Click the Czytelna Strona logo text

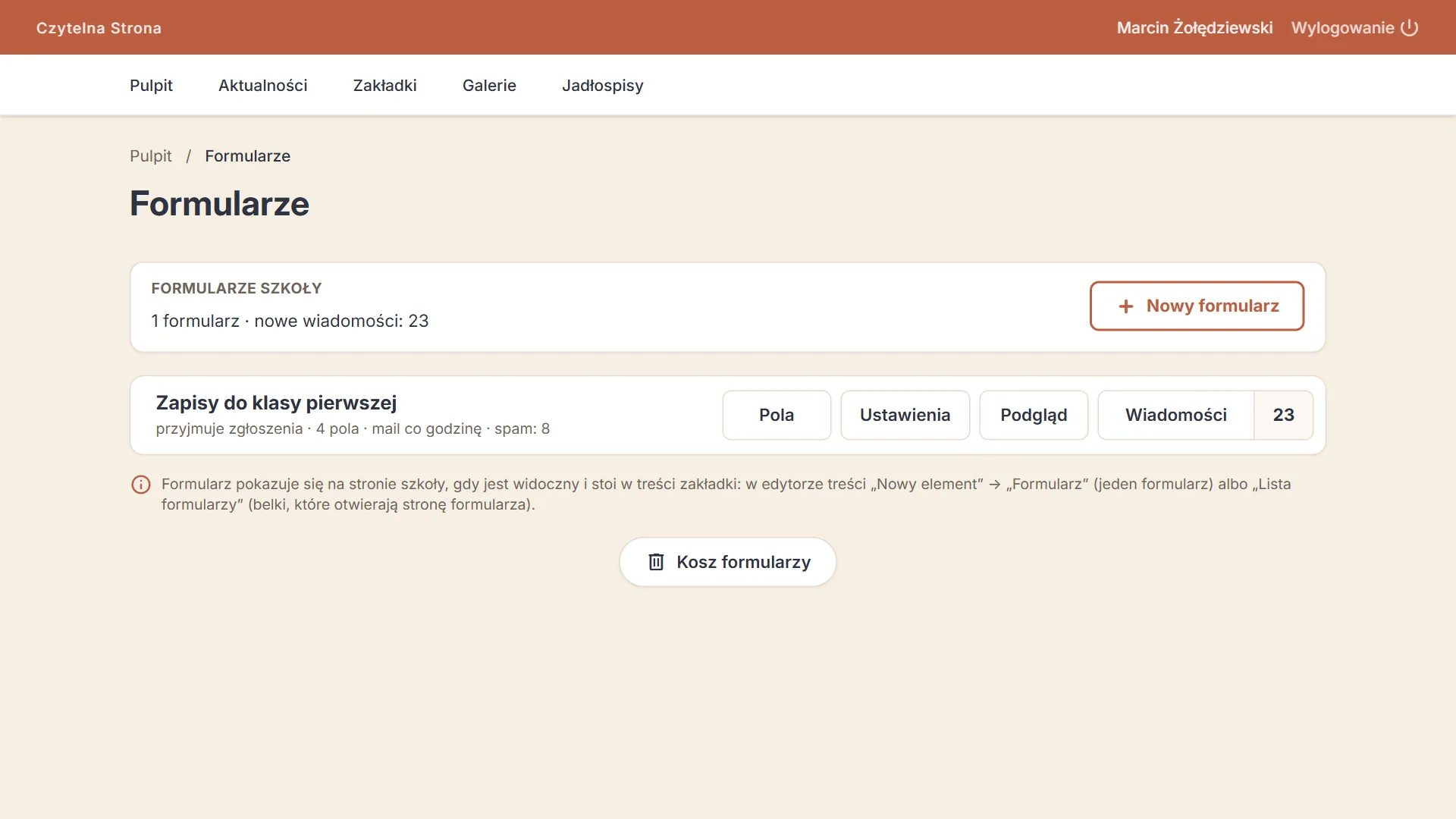99,28
